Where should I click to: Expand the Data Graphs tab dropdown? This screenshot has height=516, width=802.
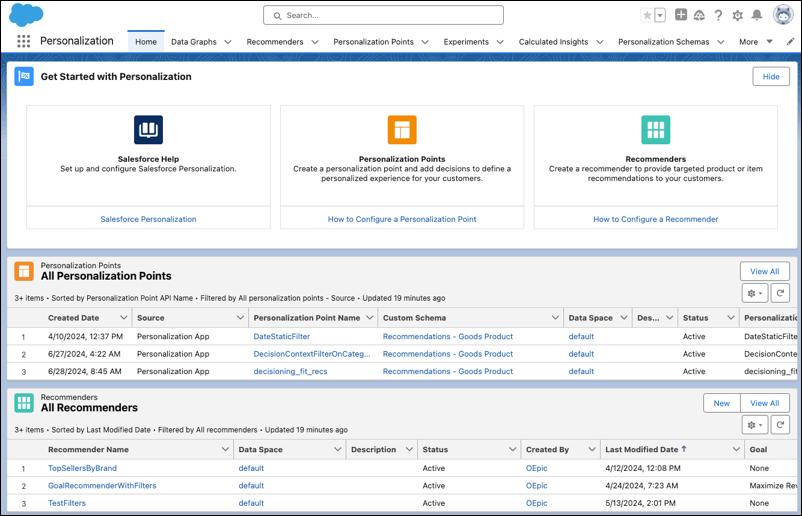(x=228, y=42)
